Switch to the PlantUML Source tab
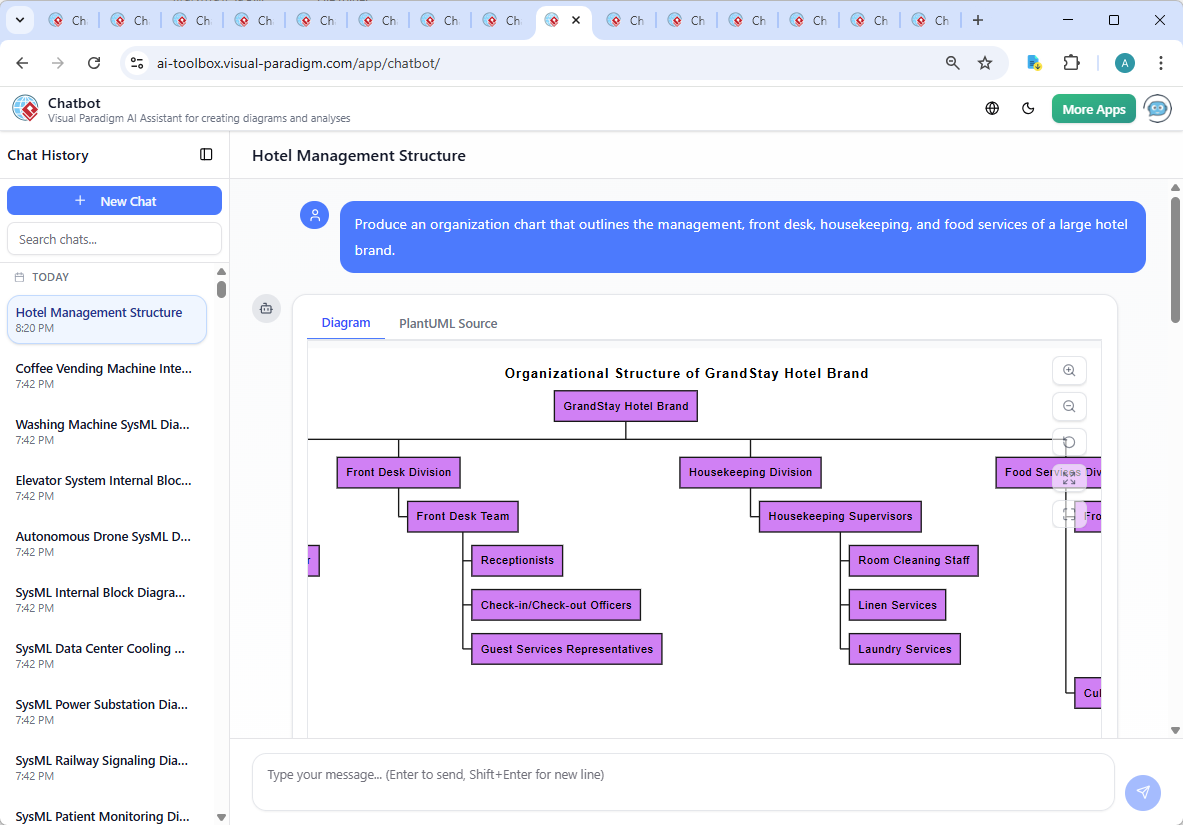 point(447,323)
